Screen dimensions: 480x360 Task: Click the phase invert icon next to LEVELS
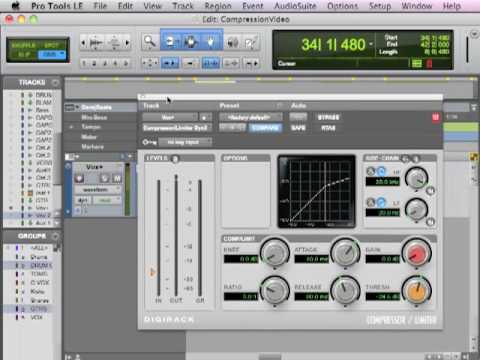tap(175, 159)
